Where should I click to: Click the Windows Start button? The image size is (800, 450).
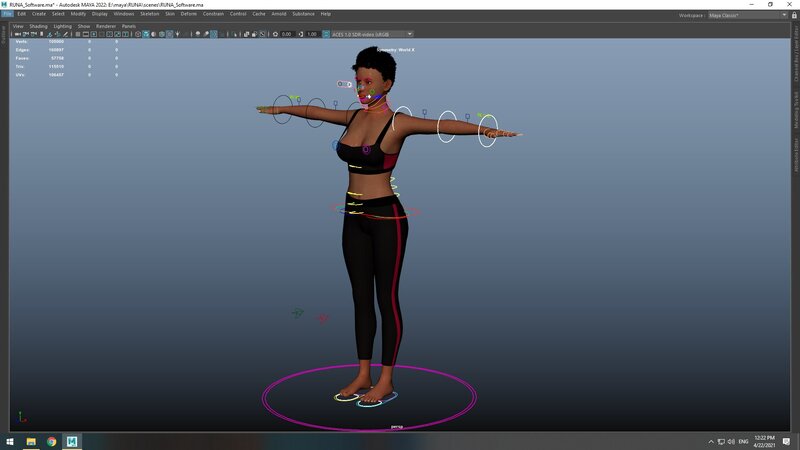pos(9,440)
